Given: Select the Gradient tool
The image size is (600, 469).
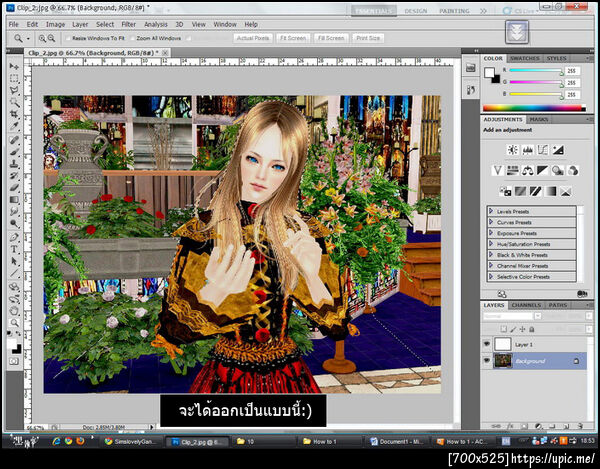Looking at the screenshot, I should pos(14,199).
